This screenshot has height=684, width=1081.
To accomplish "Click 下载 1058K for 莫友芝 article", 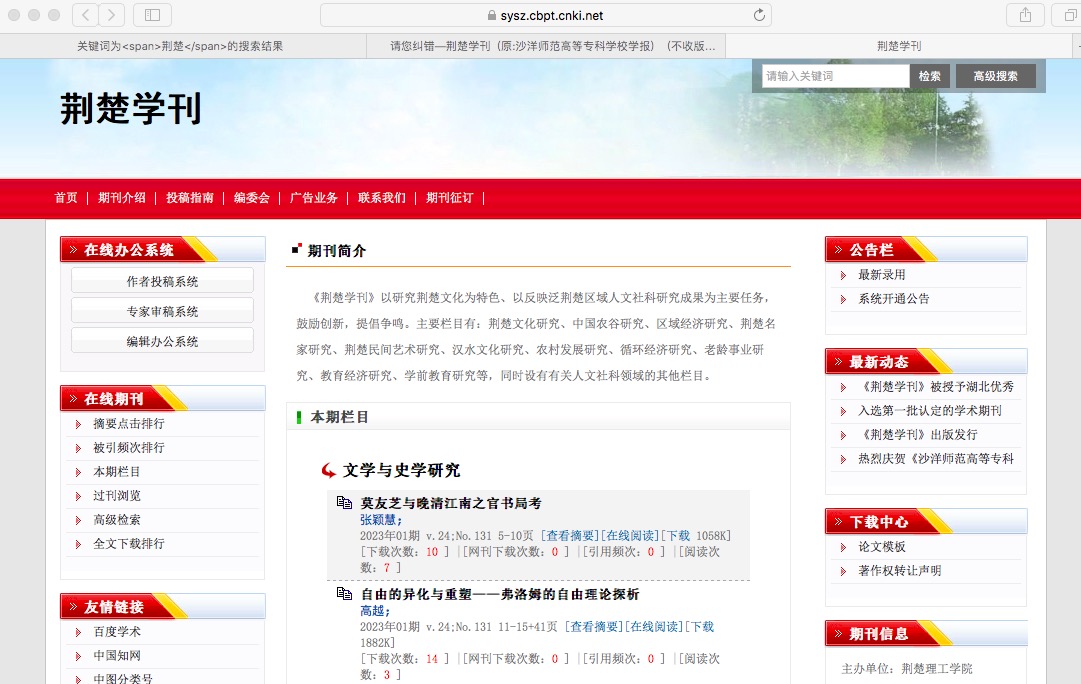I will point(696,536).
